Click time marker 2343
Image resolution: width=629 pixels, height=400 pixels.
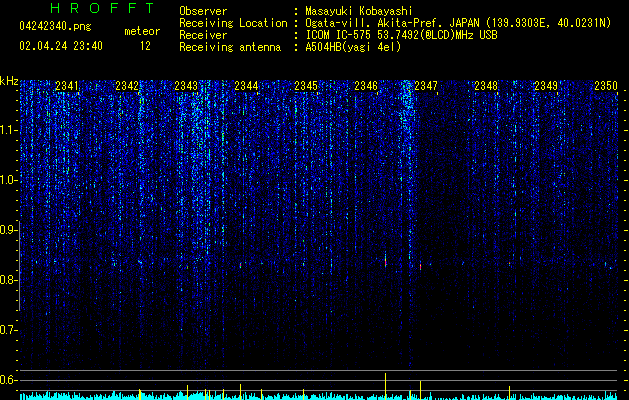coord(186,86)
